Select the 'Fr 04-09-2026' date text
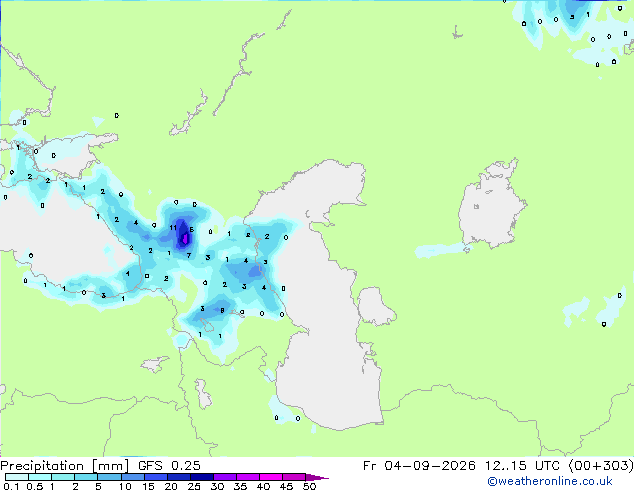 pyautogui.click(x=419, y=466)
